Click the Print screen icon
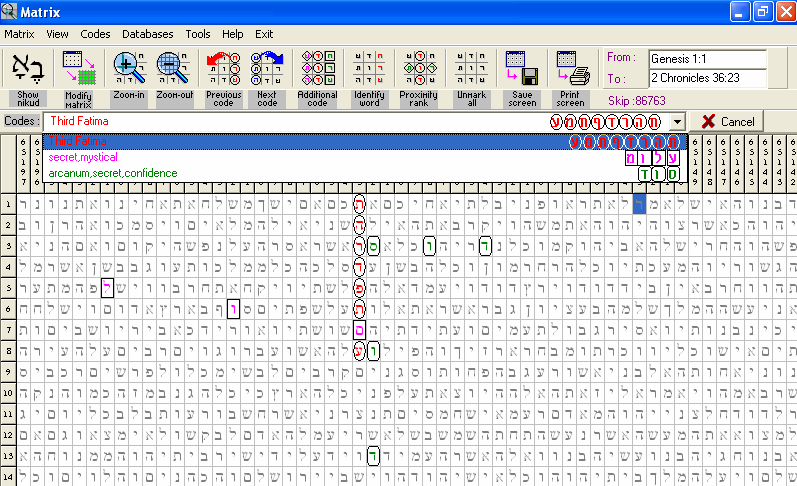This screenshot has height=486, width=797. 571,68
